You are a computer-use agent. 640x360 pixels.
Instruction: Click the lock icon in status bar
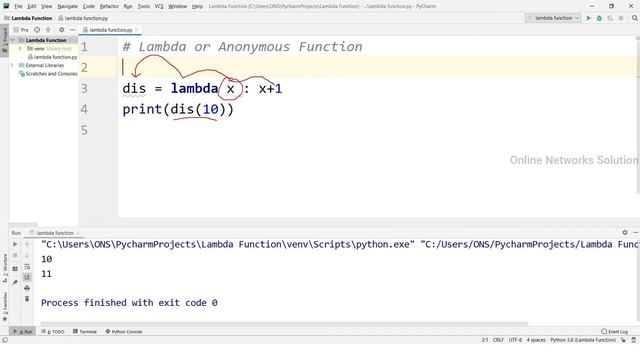pos(623,340)
